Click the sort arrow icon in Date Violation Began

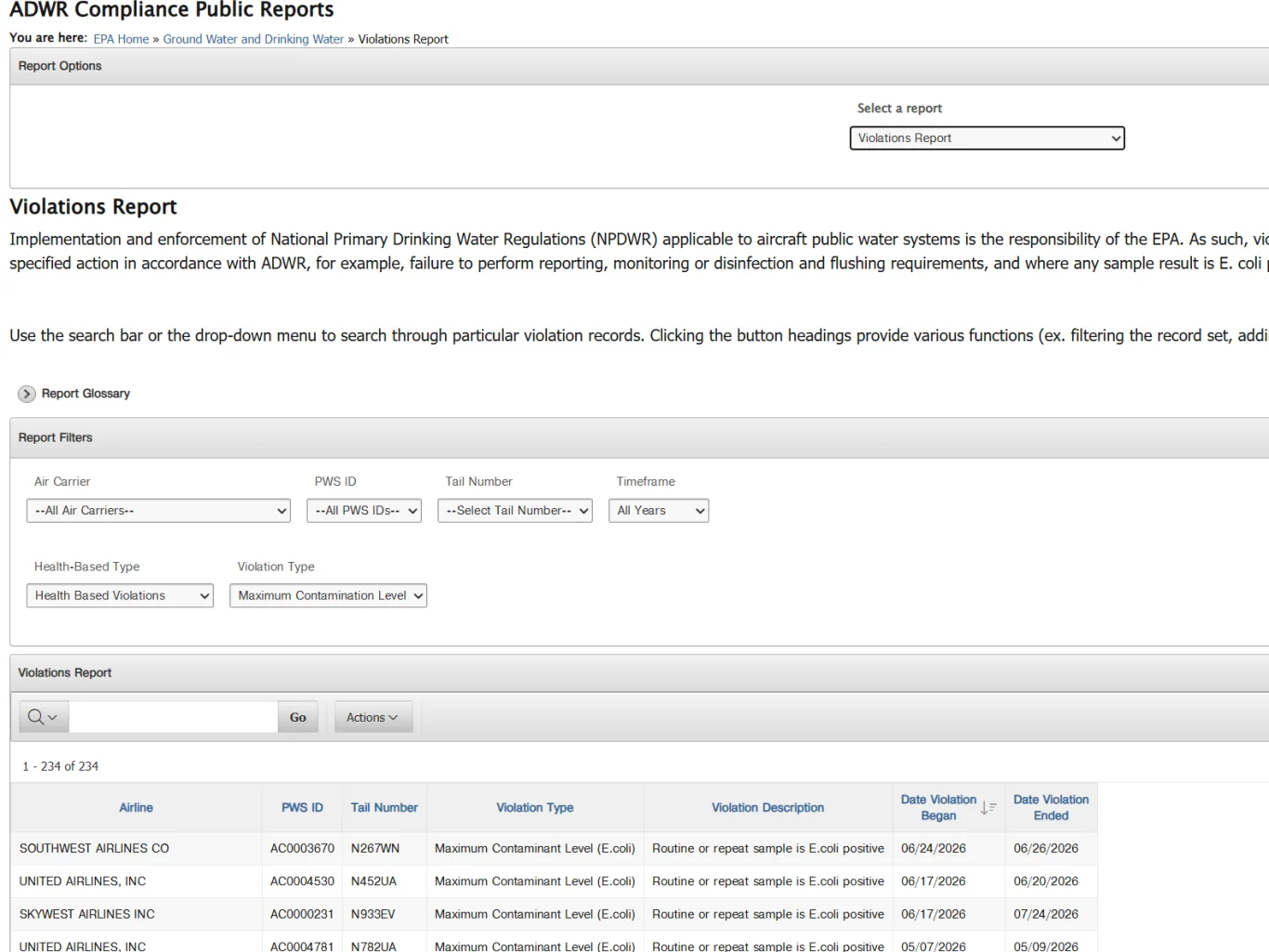(x=988, y=808)
